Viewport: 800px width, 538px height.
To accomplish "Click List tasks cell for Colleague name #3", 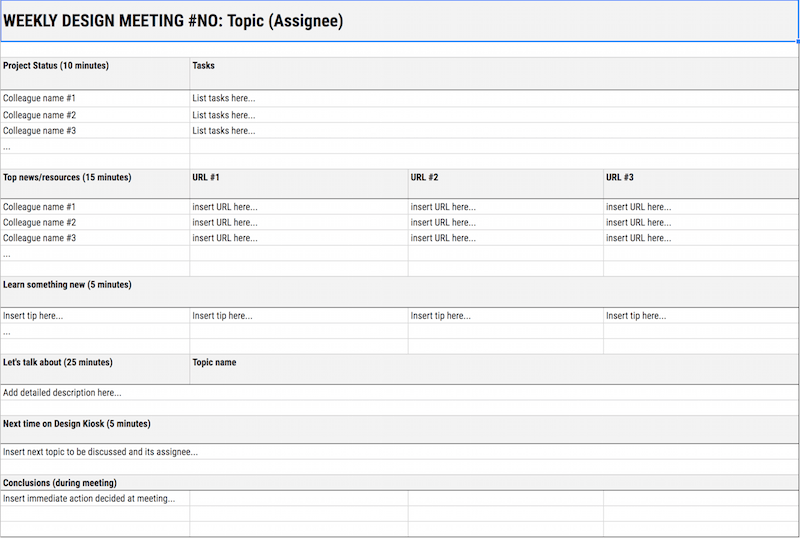I will (224, 131).
